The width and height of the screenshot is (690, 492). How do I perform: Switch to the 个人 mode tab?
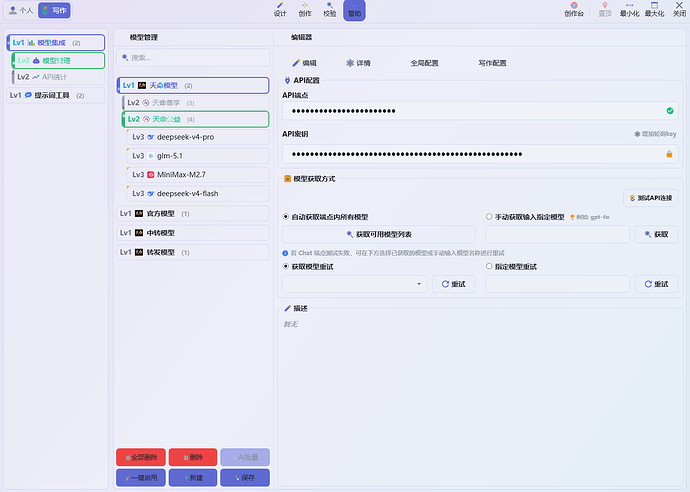pyautogui.click(x=21, y=10)
